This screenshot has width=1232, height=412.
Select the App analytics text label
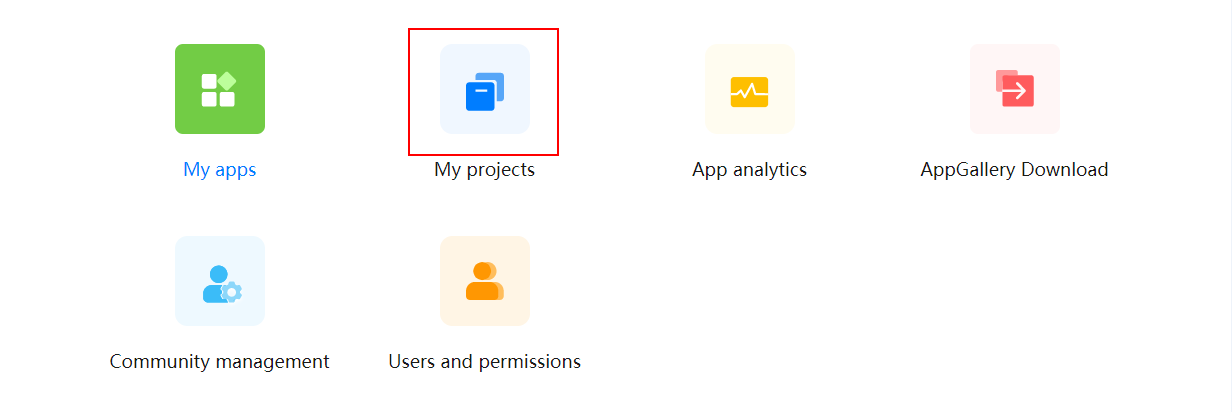750,170
